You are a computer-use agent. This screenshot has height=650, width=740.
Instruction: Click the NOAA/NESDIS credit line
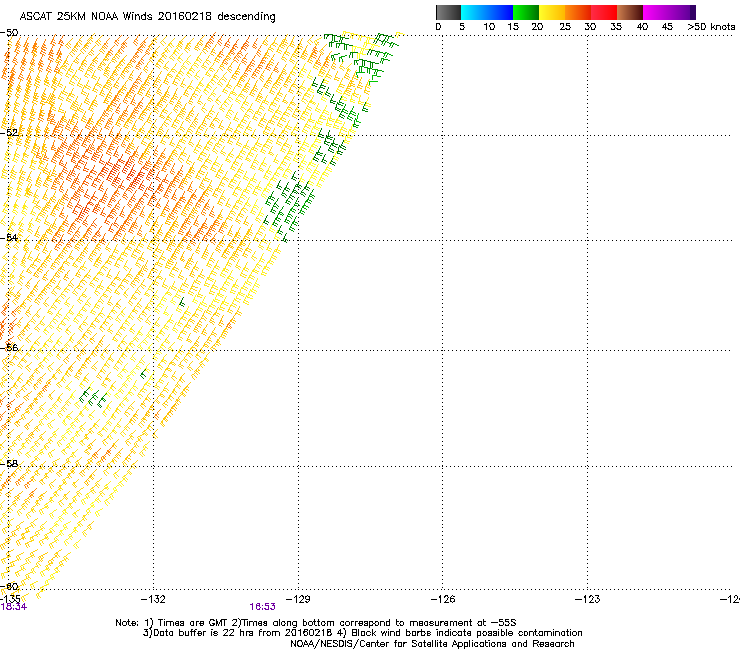tap(432, 644)
